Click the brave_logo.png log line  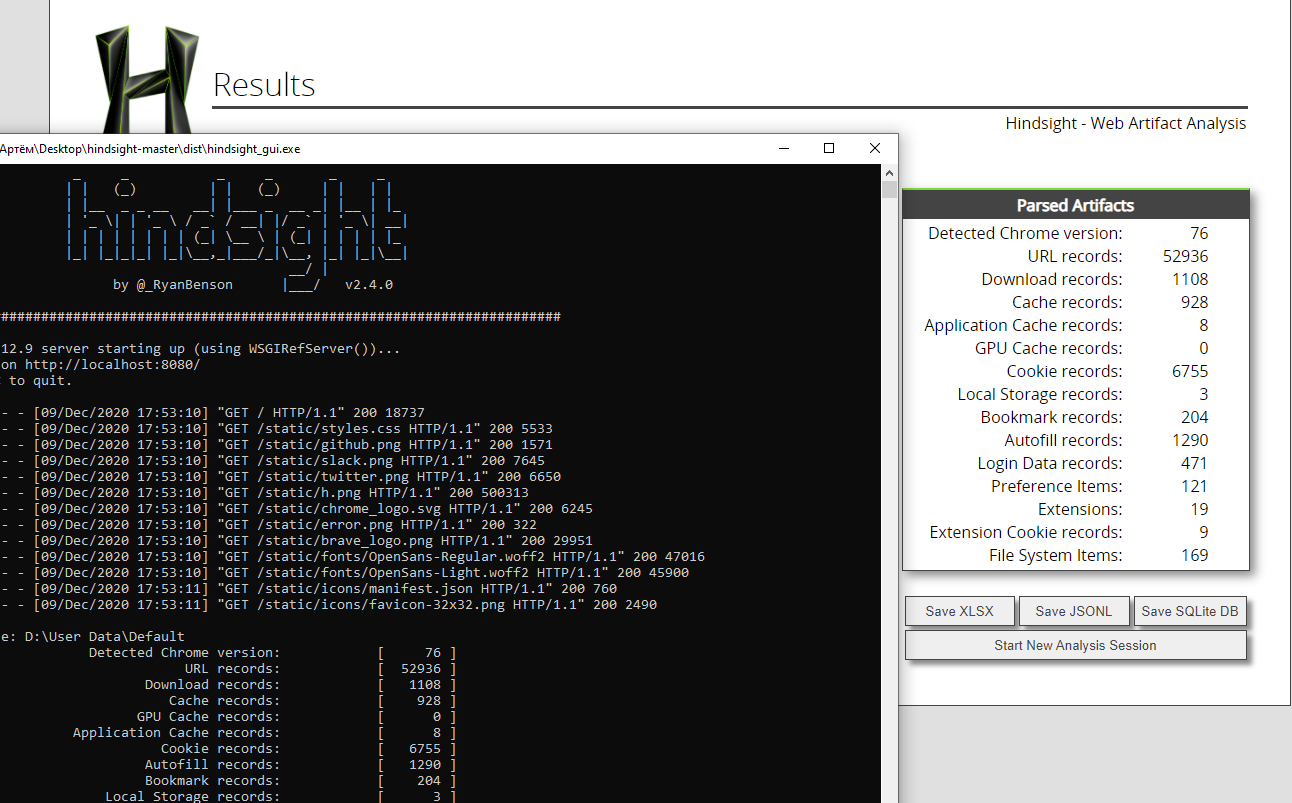pos(296,540)
